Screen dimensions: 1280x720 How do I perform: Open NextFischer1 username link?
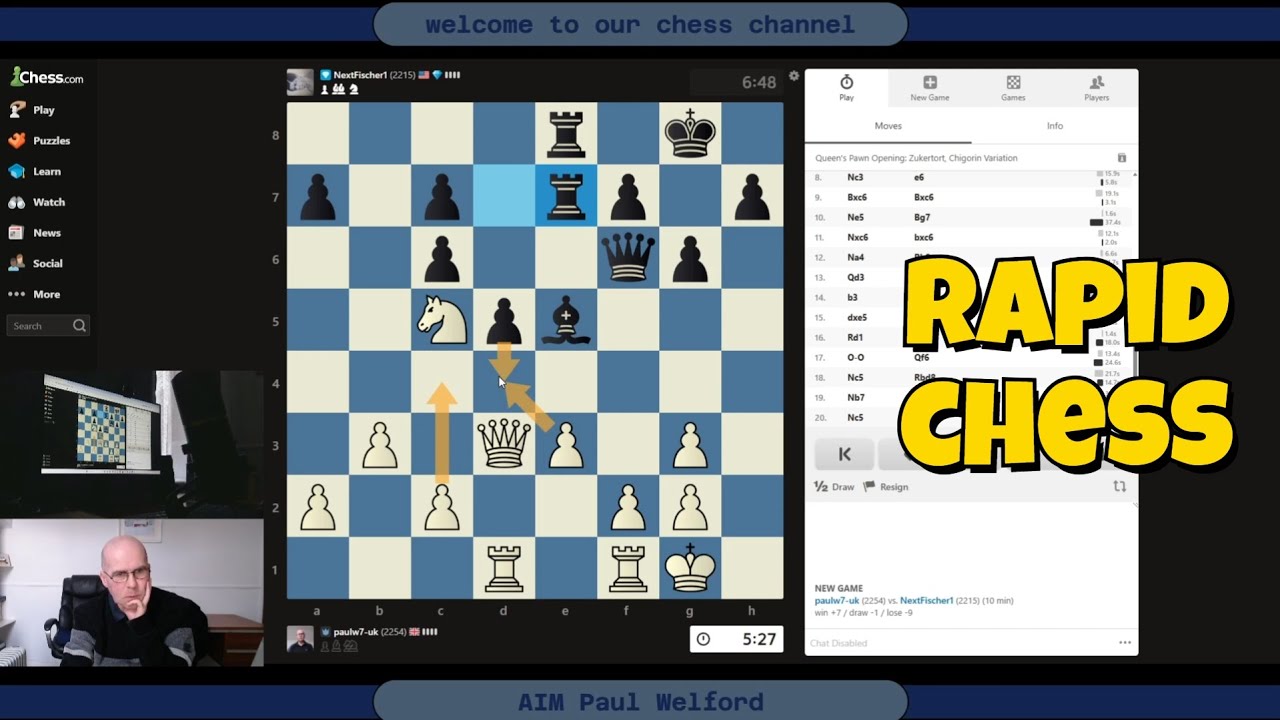pyautogui.click(x=360, y=75)
